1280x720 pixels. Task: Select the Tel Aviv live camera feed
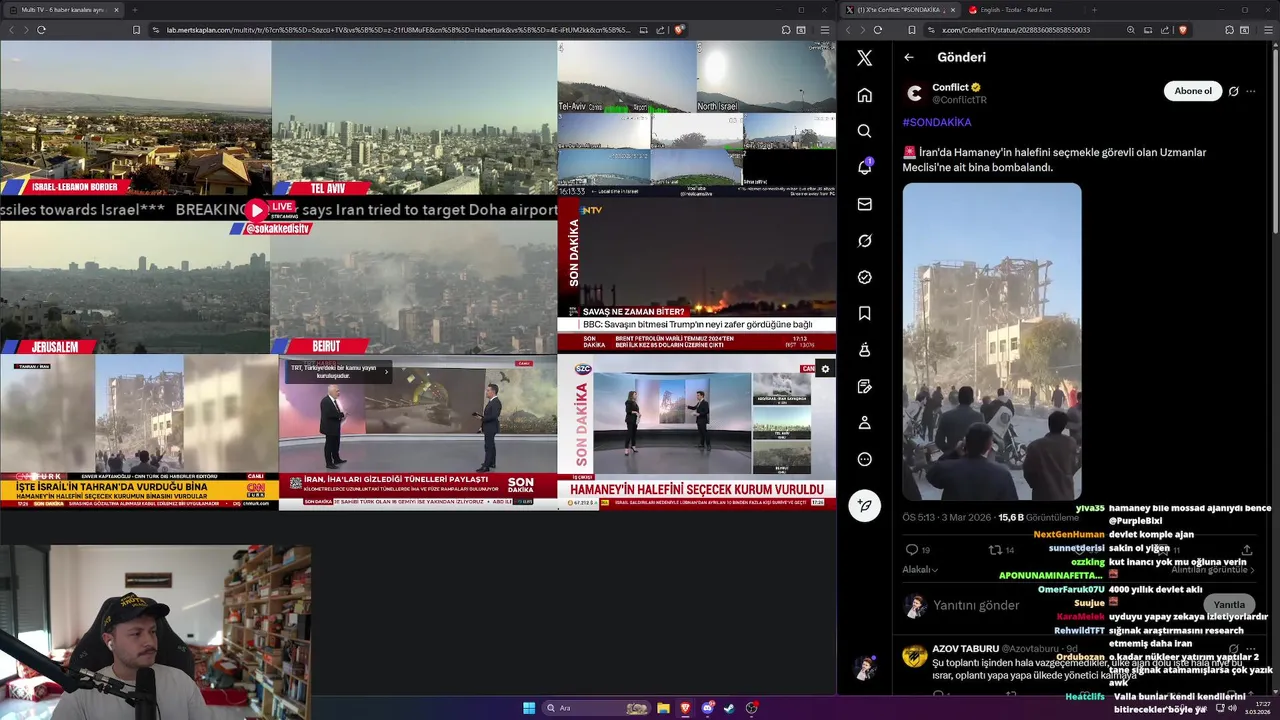tap(414, 117)
